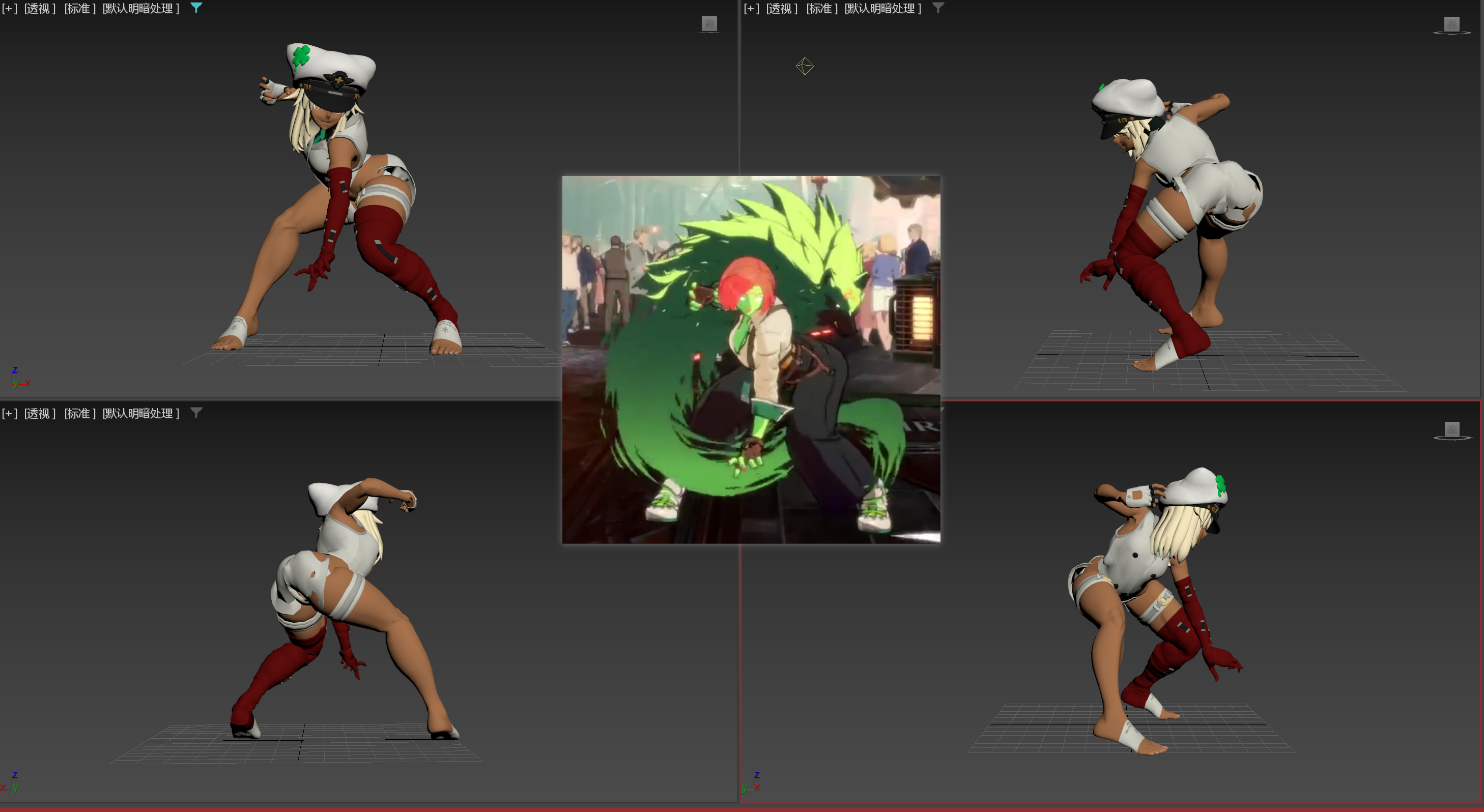The height and width of the screenshot is (812, 1484).
Task: Click the ViewCube in the bottom-right viewport
Action: 1452,430
